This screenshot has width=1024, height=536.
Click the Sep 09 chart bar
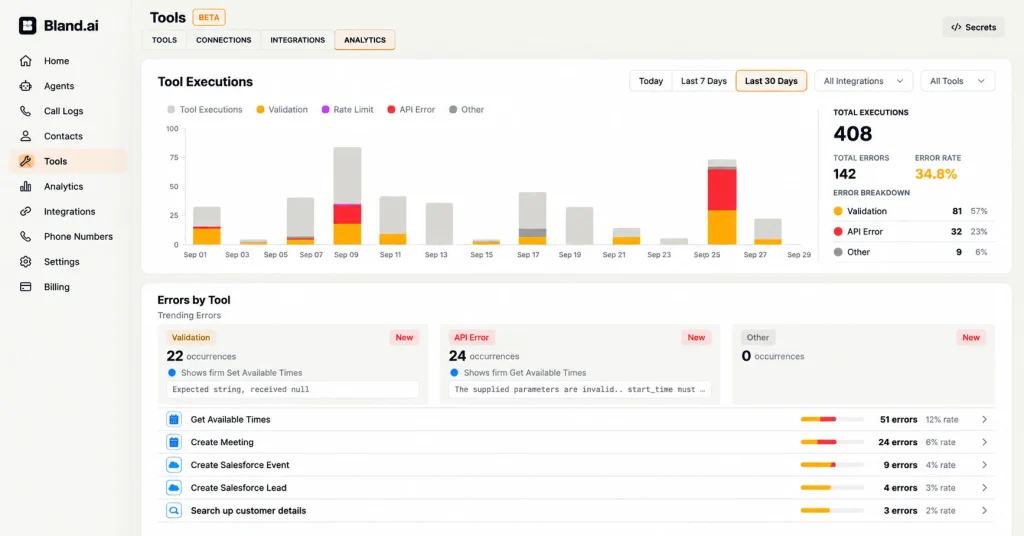coord(347,196)
